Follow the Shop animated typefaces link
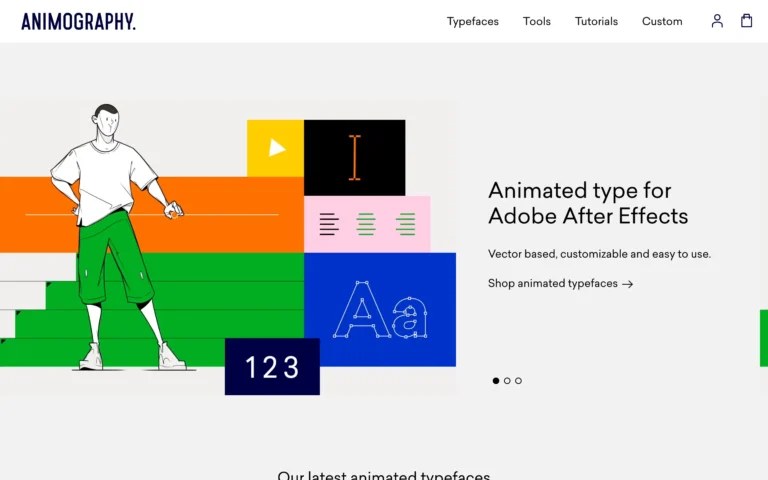The width and height of the screenshot is (768, 480). pyautogui.click(x=560, y=284)
